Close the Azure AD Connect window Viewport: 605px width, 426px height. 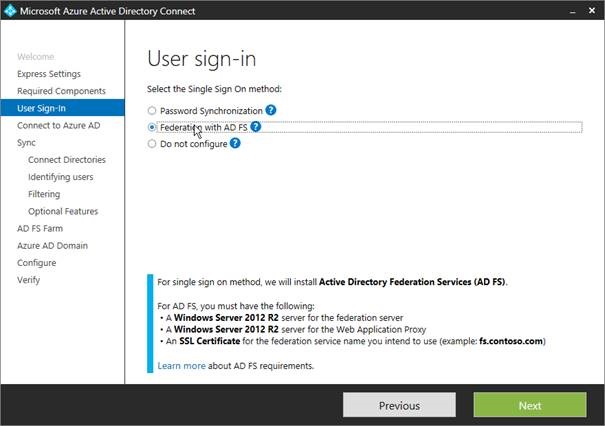592,11
